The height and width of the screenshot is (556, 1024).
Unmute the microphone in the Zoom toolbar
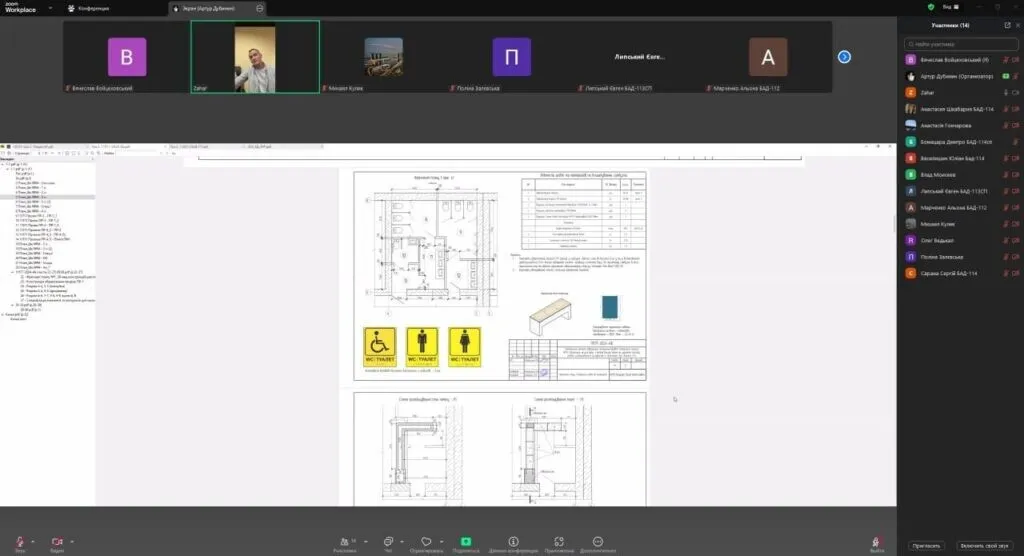[20, 542]
